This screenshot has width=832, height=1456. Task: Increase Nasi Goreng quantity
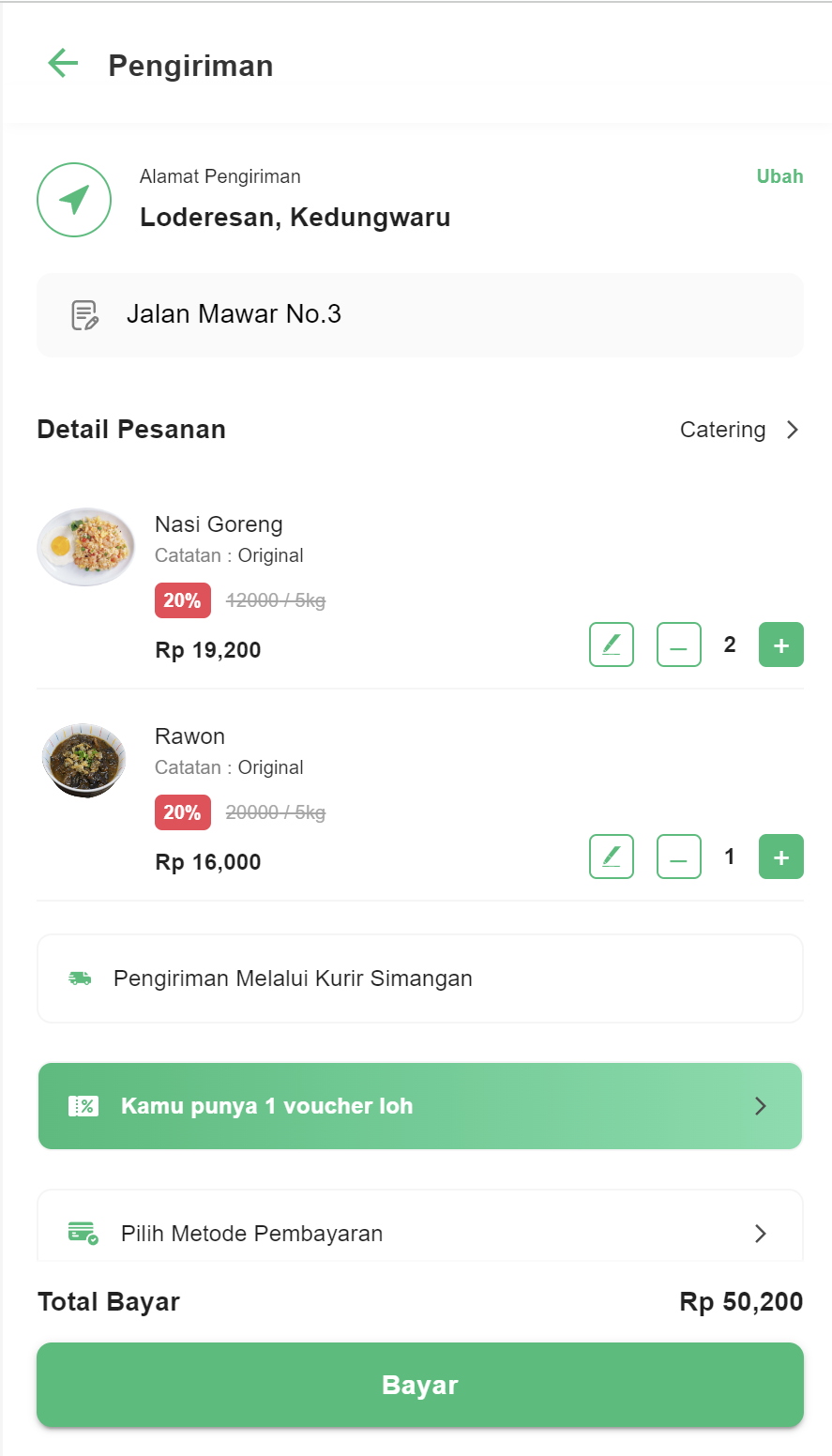point(781,645)
